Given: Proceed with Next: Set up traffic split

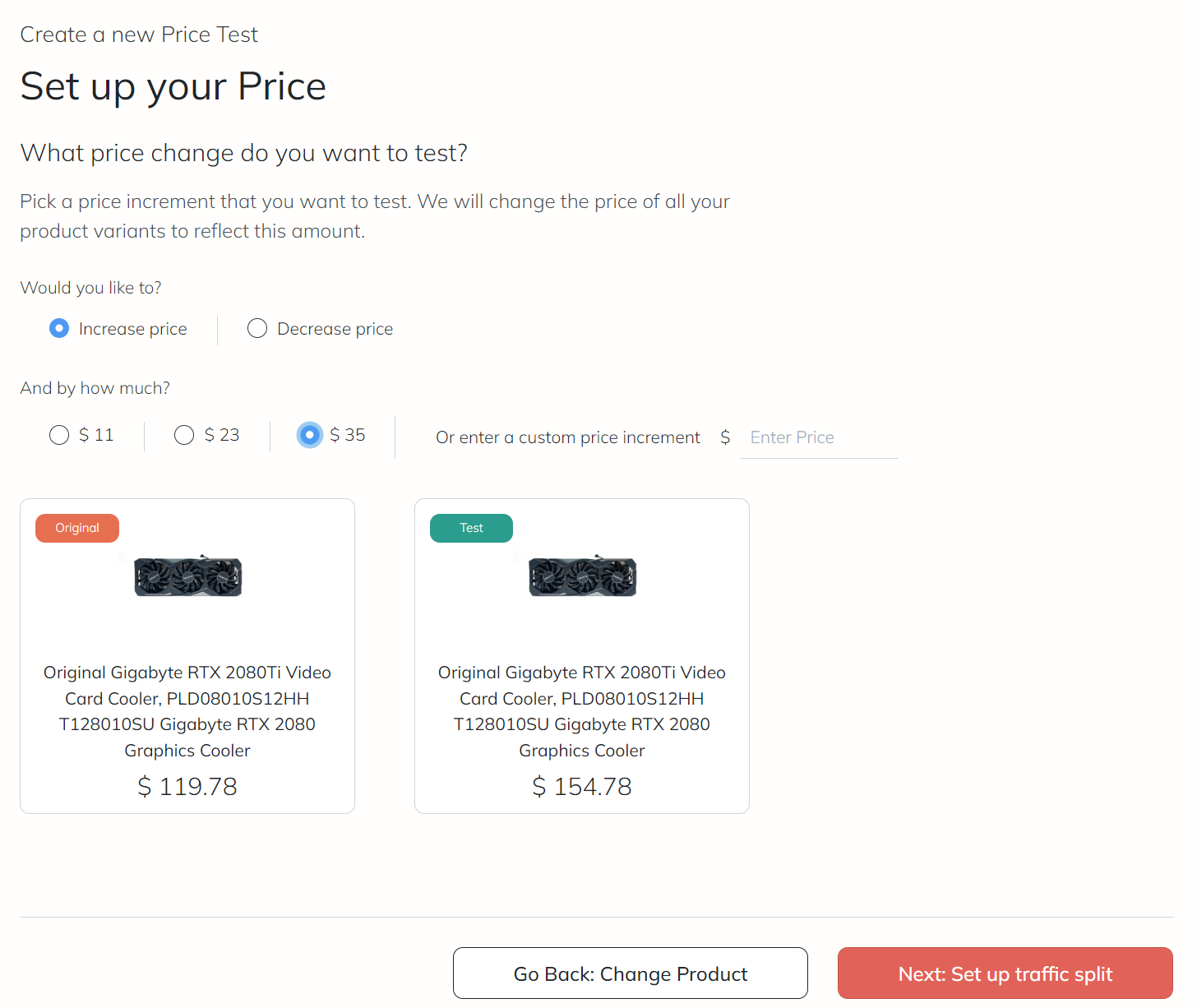Looking at the screenshot, I should [x=1005, y=973].
